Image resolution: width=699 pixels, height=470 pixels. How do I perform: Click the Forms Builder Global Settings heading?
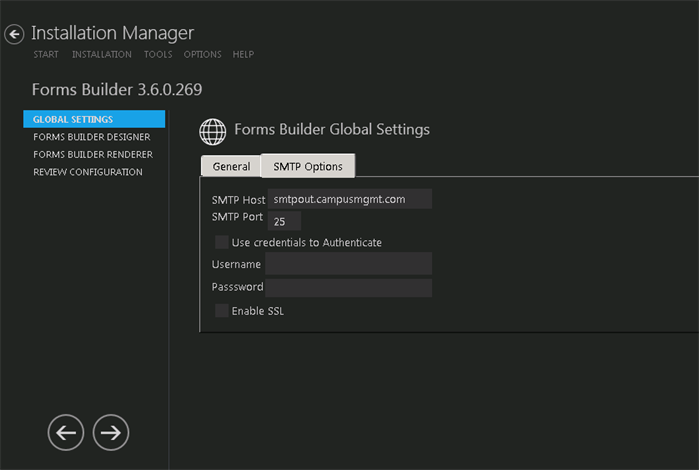332,129
